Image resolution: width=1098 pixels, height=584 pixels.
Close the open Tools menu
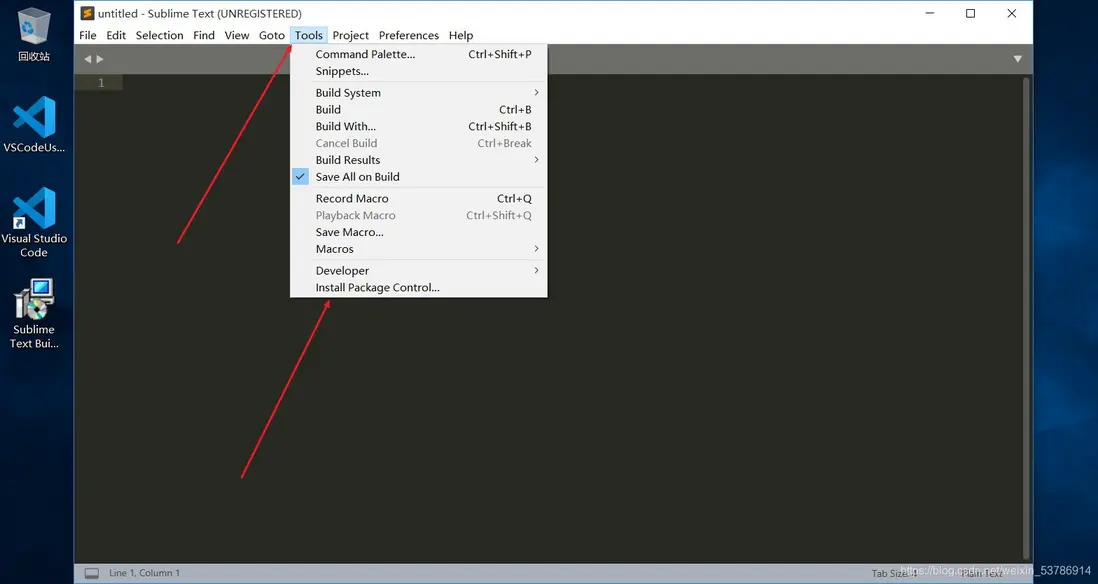click(309, 35)
